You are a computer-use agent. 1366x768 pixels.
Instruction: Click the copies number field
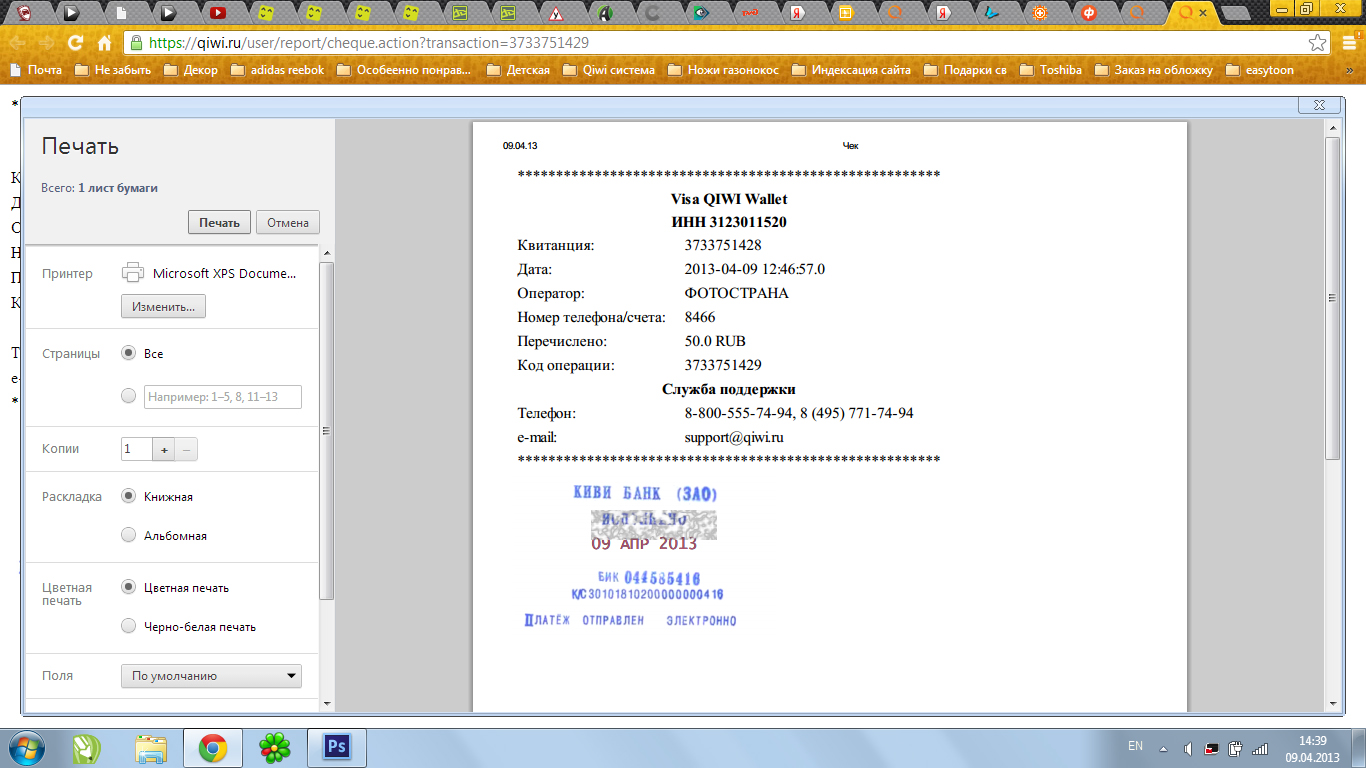point(137,449)
